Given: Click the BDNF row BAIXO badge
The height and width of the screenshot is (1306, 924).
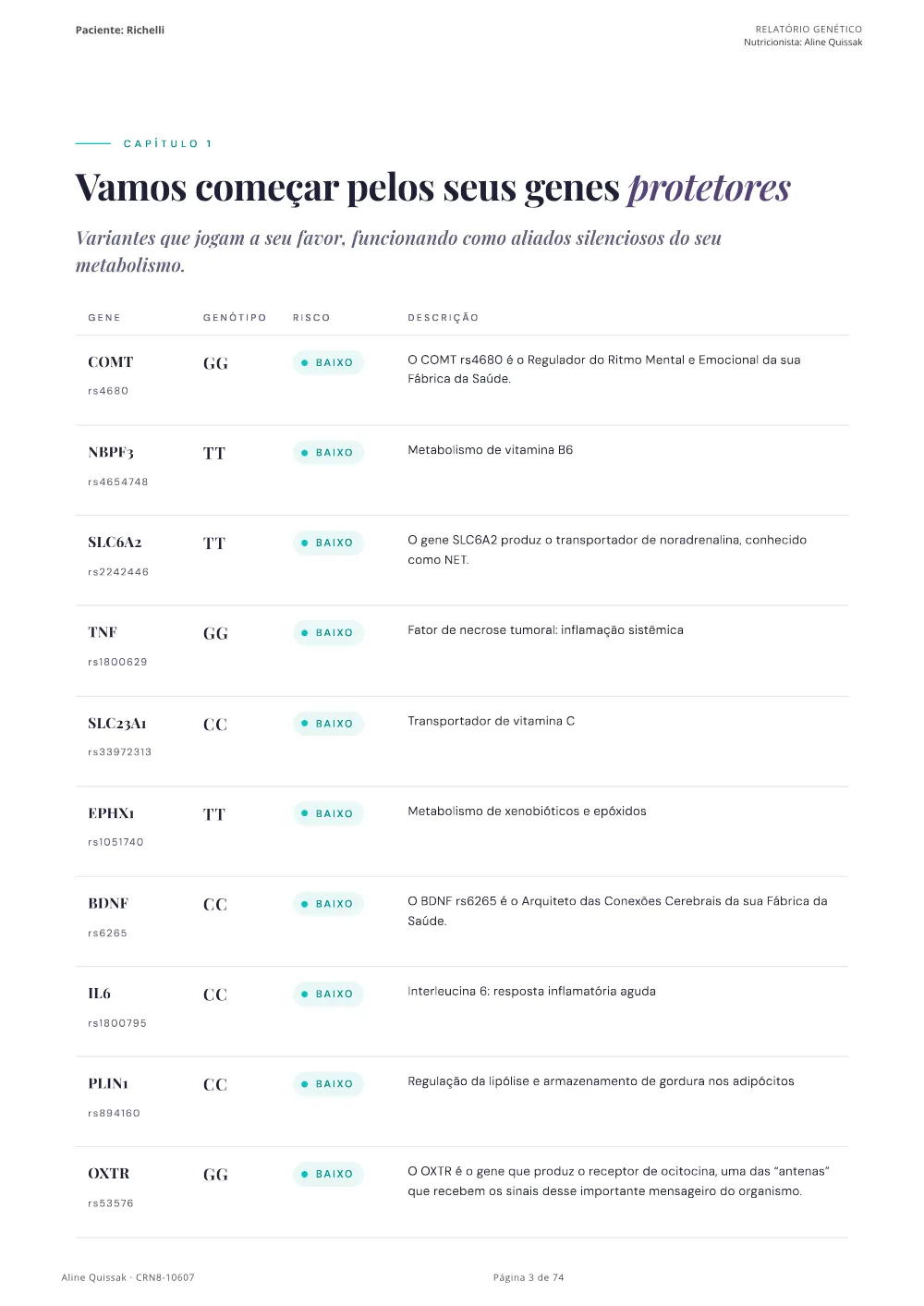Looking at the screenshot, I should point(328,904).
